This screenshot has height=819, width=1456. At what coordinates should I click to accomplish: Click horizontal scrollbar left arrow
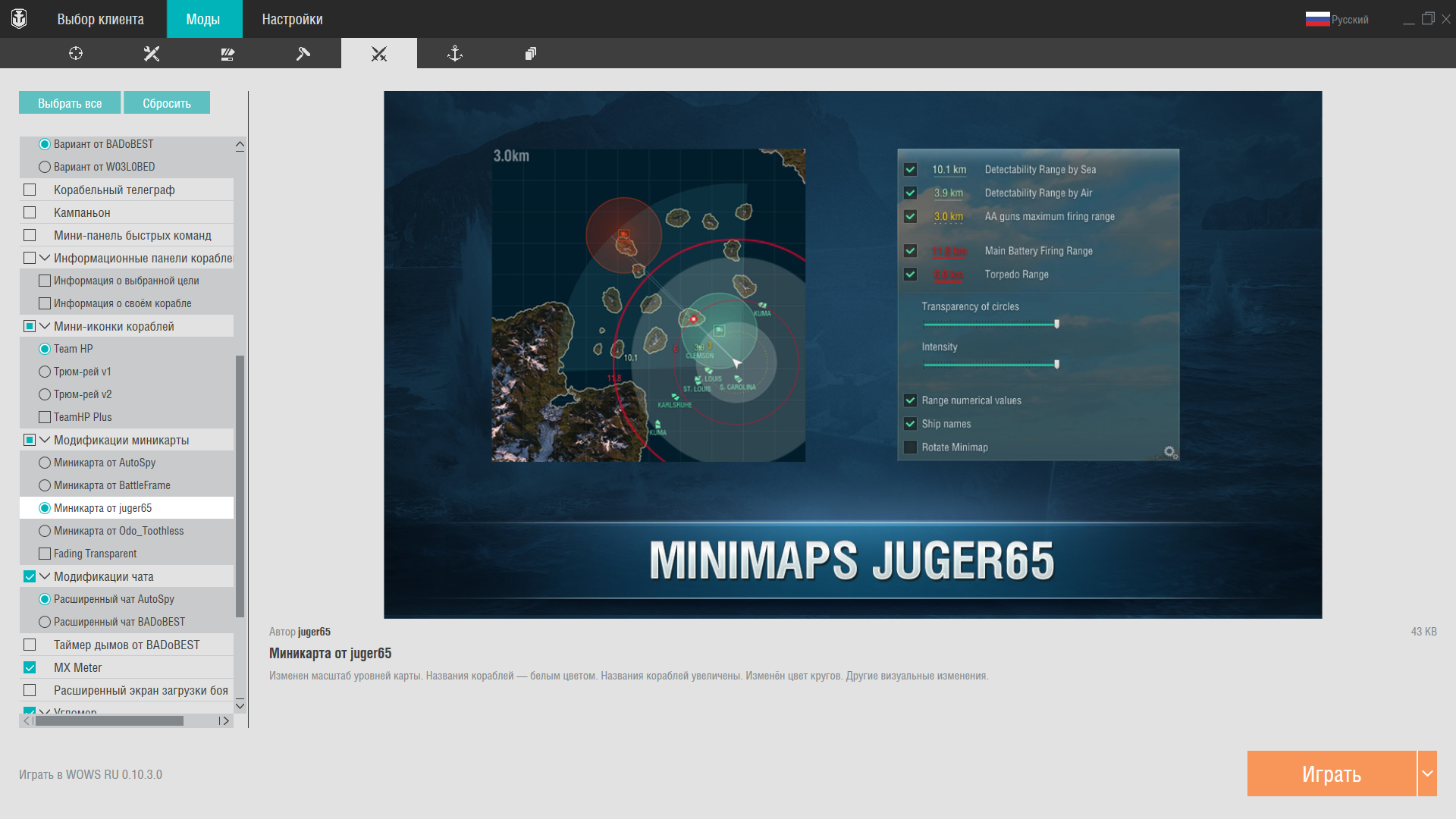pos(27,720)
